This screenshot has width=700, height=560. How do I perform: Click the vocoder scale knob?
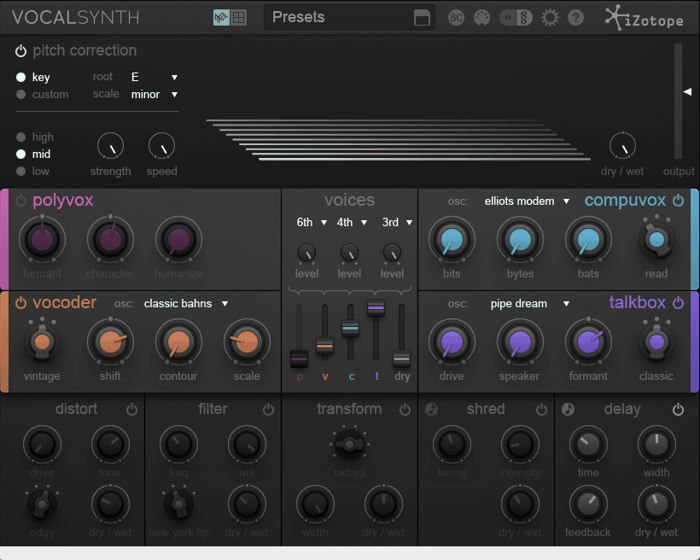click(247, 342)
